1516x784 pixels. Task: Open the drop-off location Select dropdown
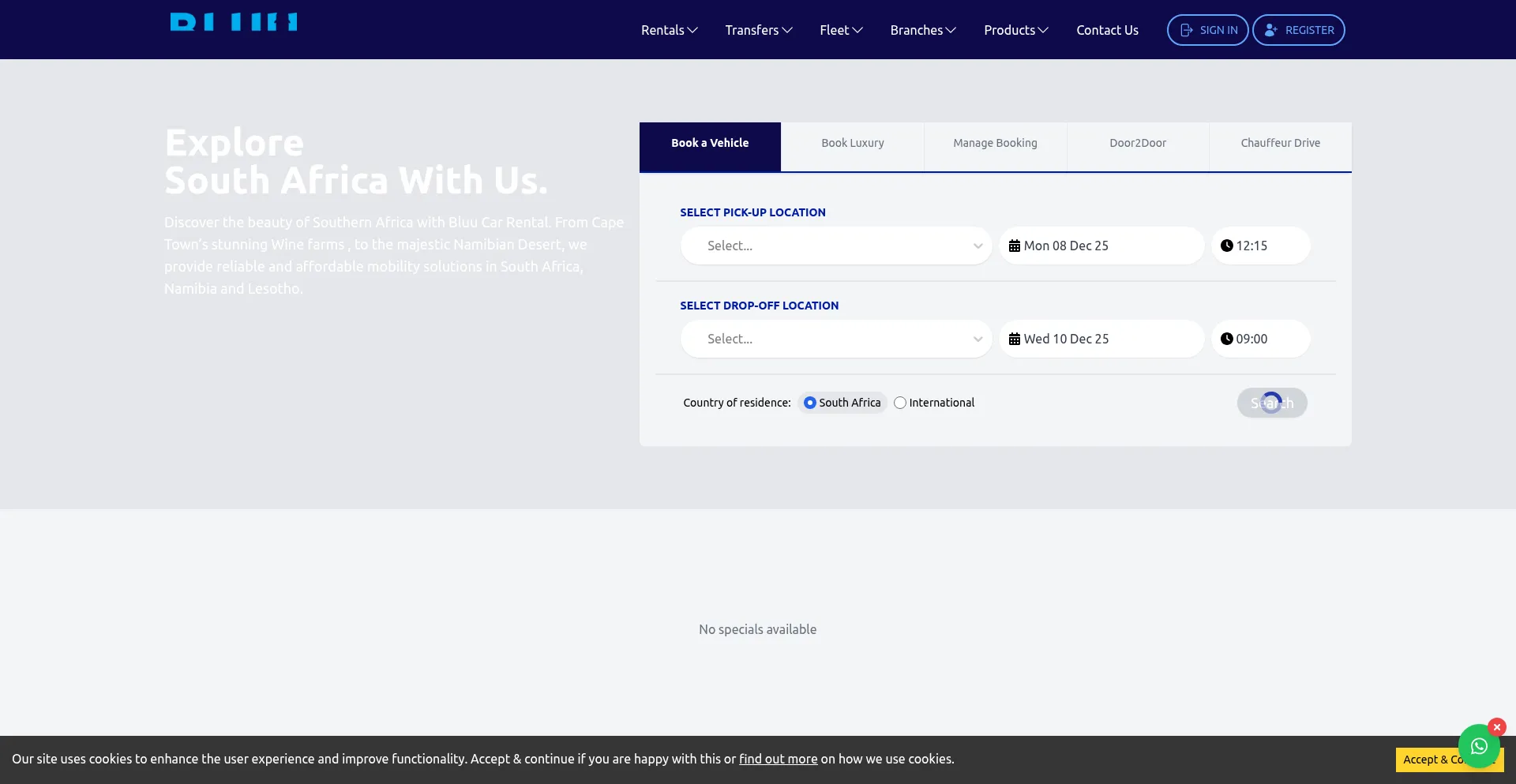click(835, 339)
